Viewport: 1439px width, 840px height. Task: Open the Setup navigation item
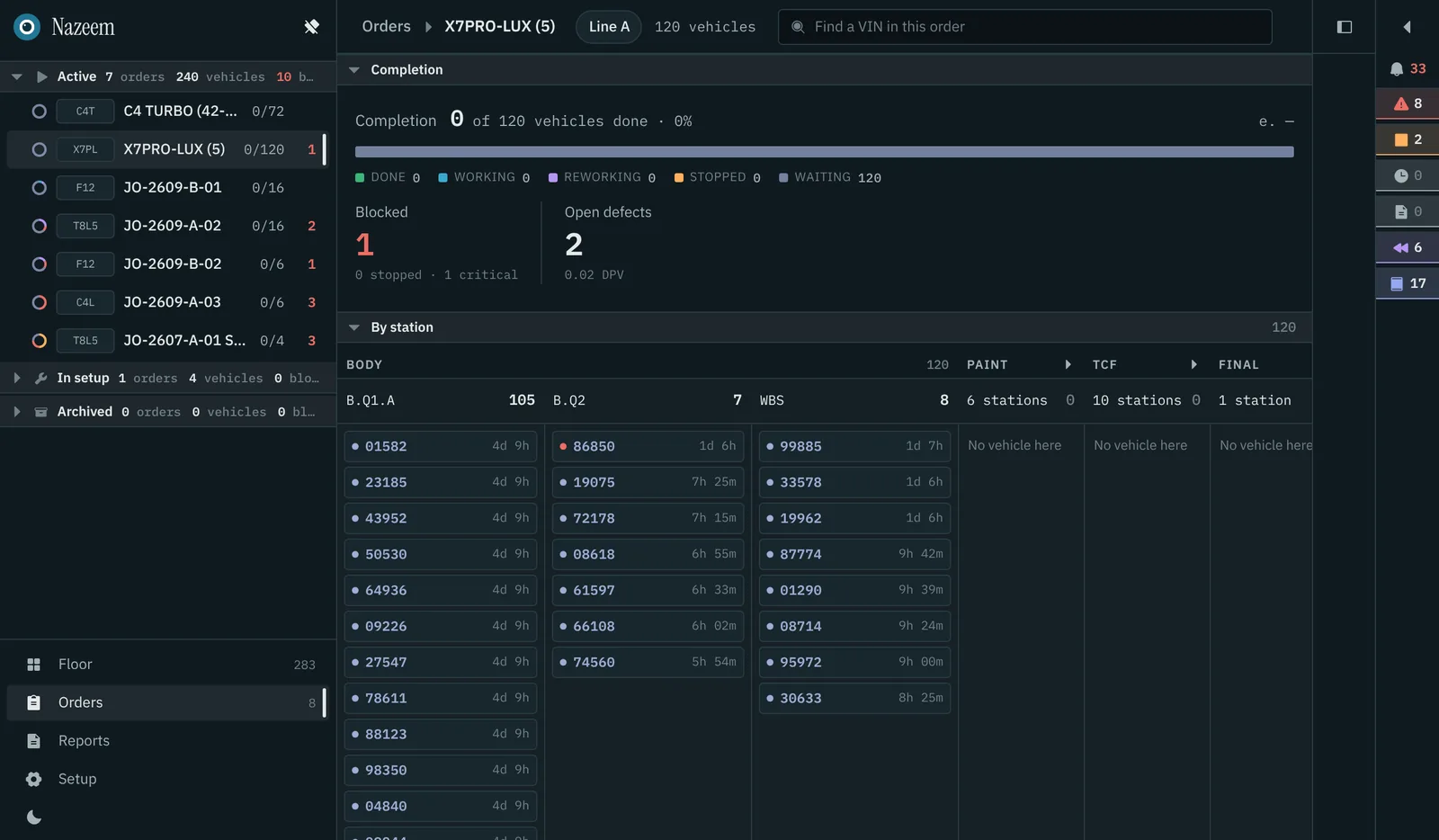[168, 779]
